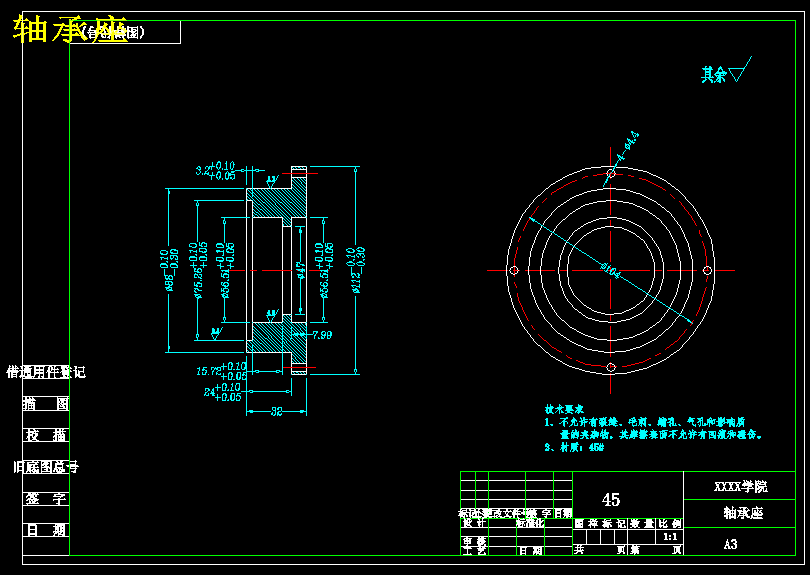Select the 设计 row label

474,523
